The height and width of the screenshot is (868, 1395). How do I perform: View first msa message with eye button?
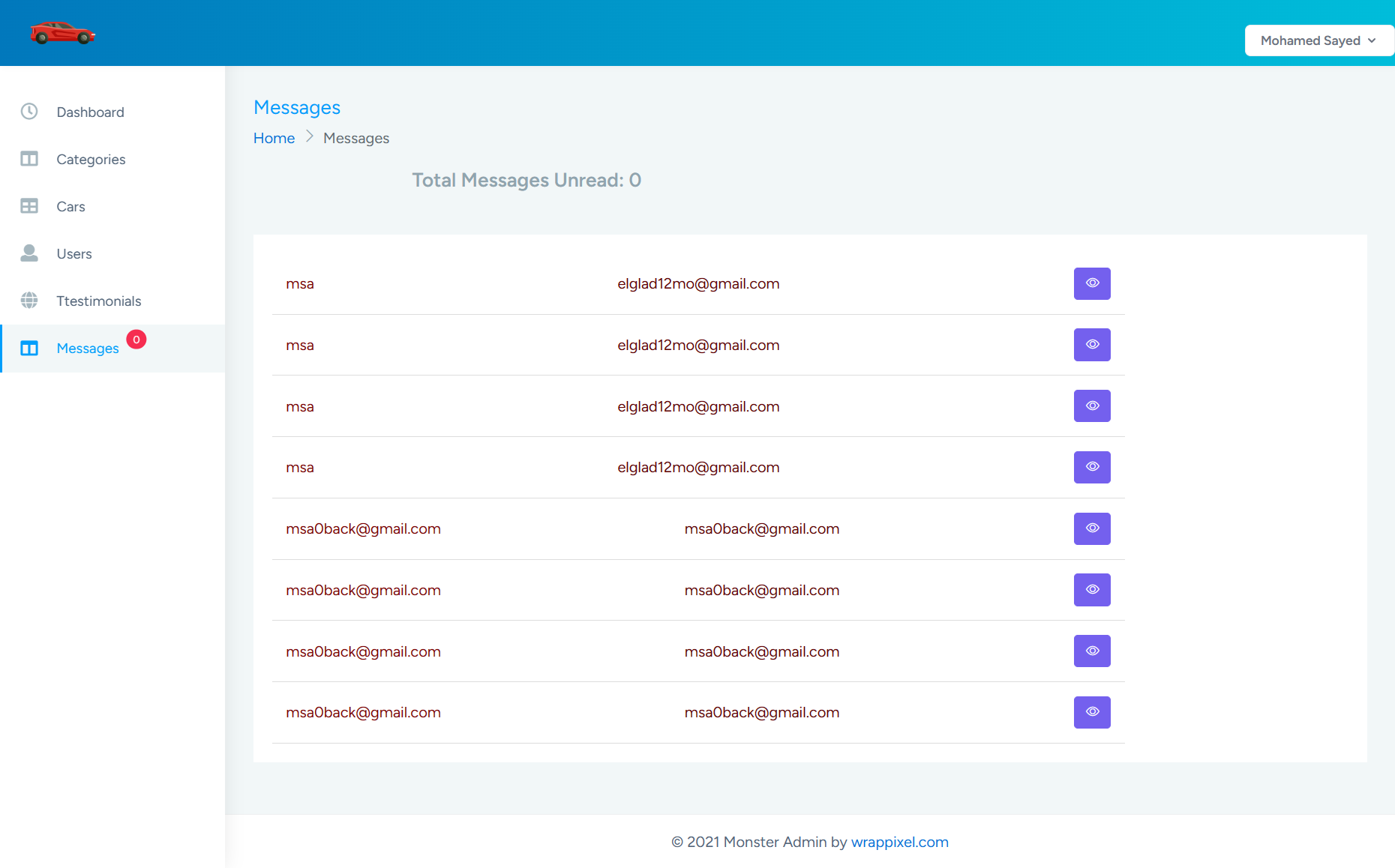tap(1092, 283)
